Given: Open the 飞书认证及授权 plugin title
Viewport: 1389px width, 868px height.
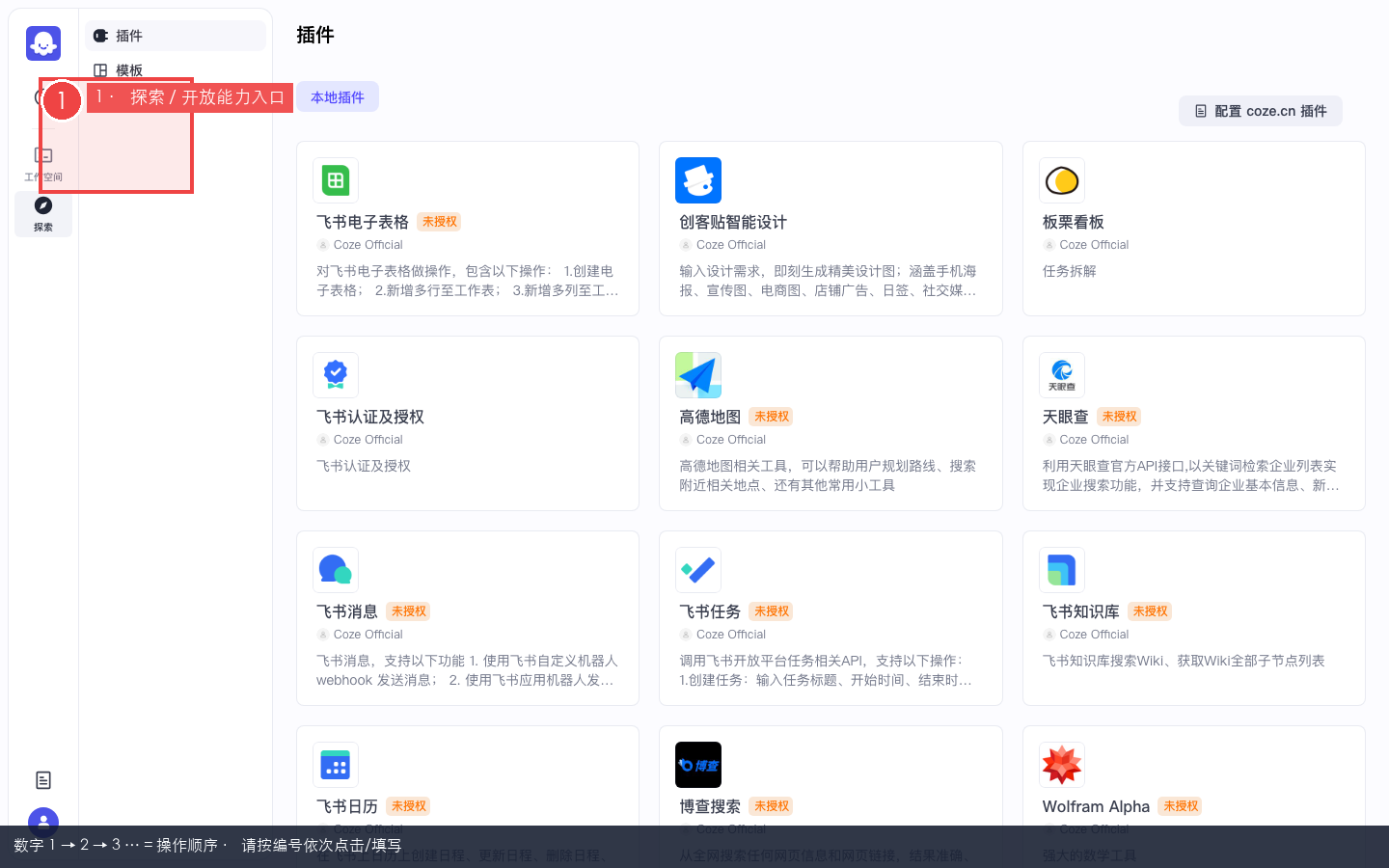Looking at the screenshot, I should coord(370,417).
